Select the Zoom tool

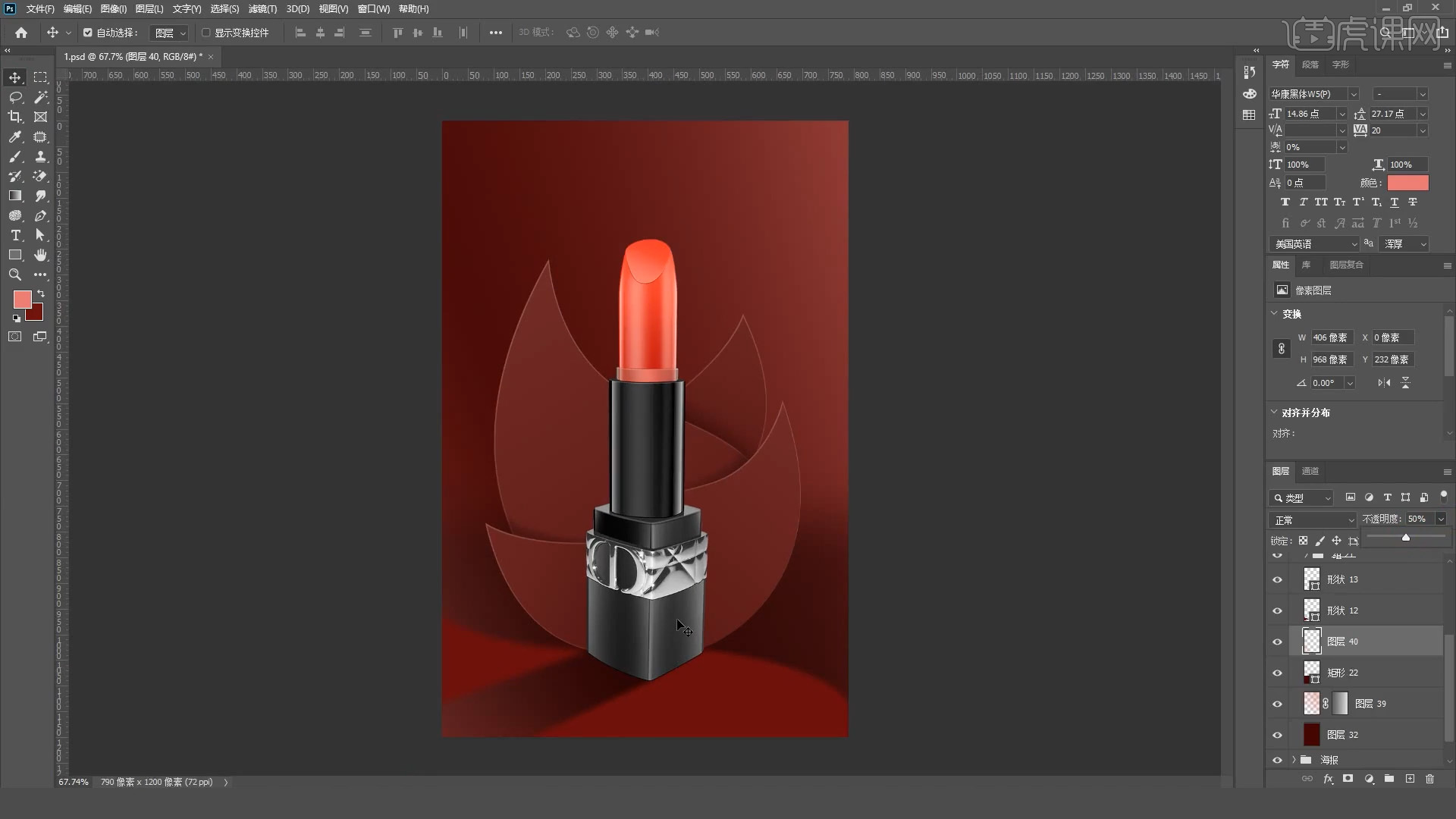14,274
